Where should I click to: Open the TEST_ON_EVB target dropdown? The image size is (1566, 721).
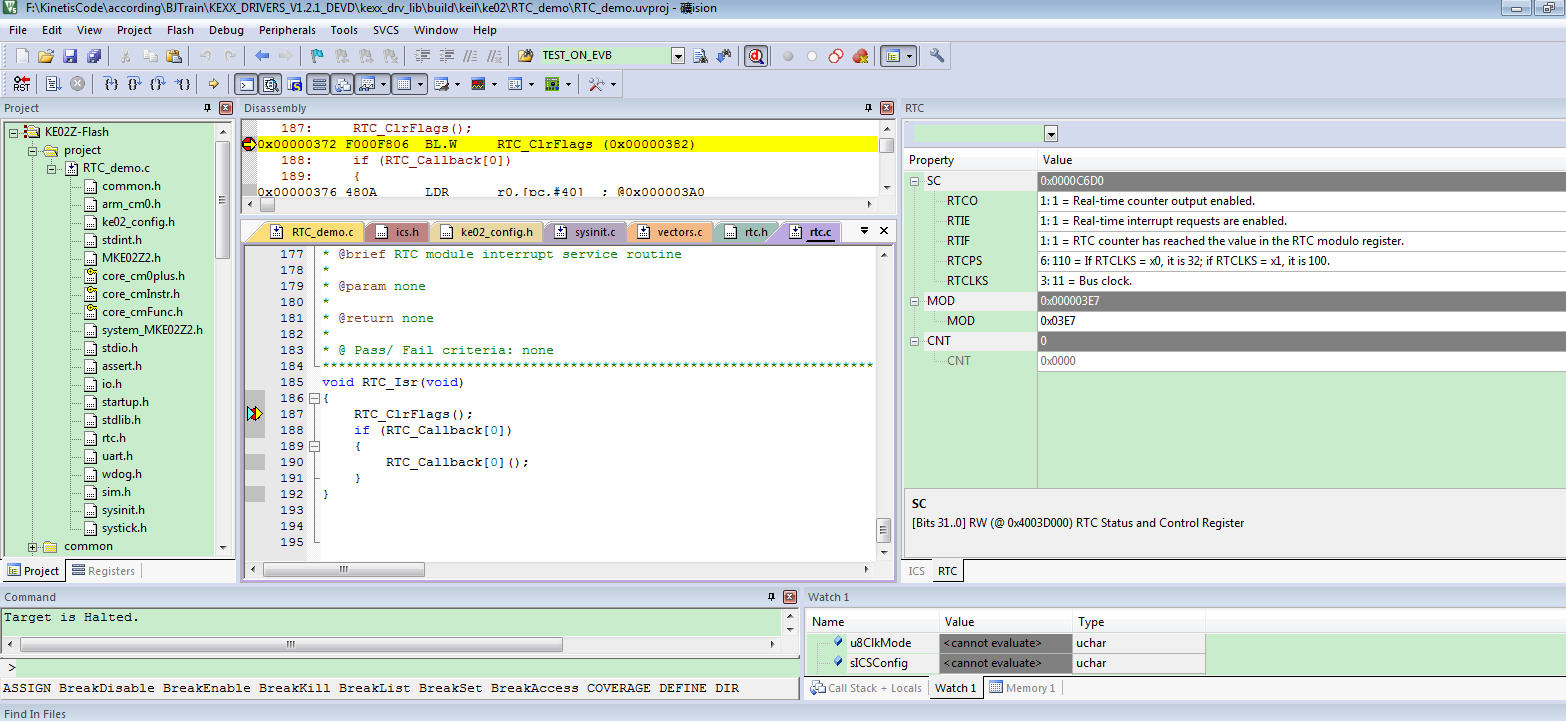(x=677, y=56)
